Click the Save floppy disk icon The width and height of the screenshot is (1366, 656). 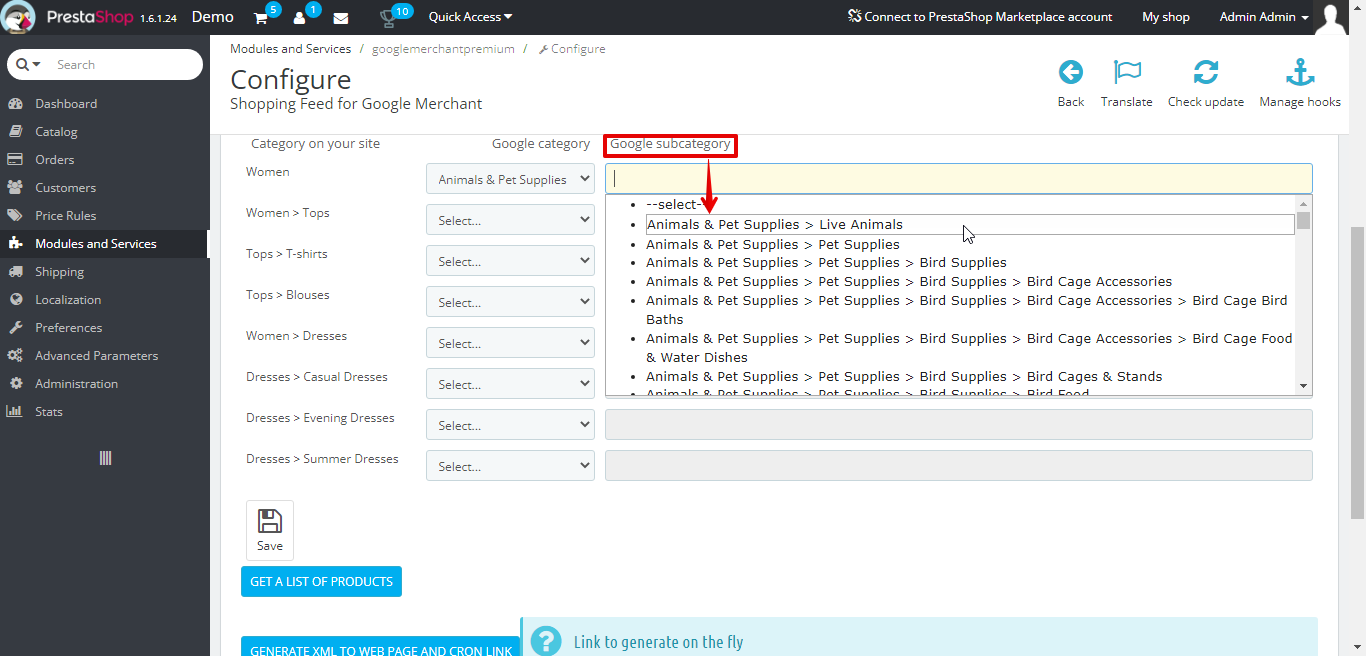[x=270, y=520]
